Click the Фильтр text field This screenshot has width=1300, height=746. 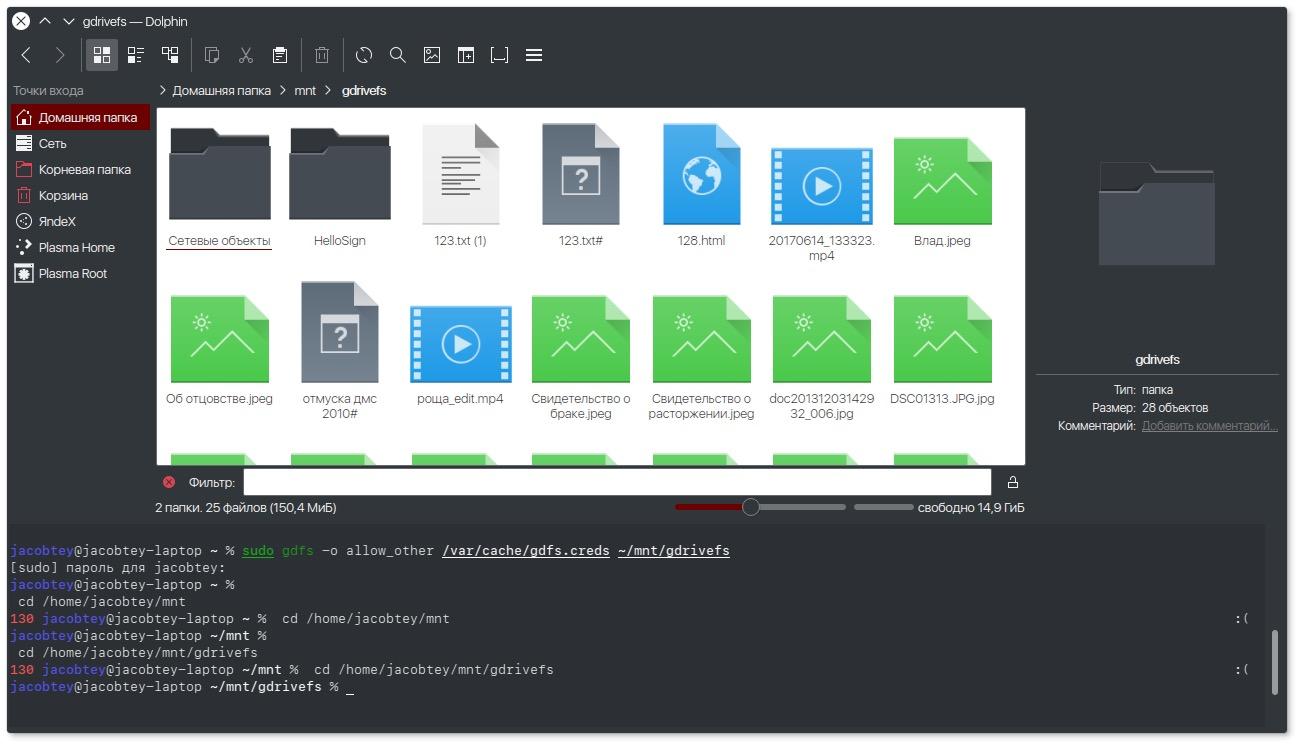[617, 482]
